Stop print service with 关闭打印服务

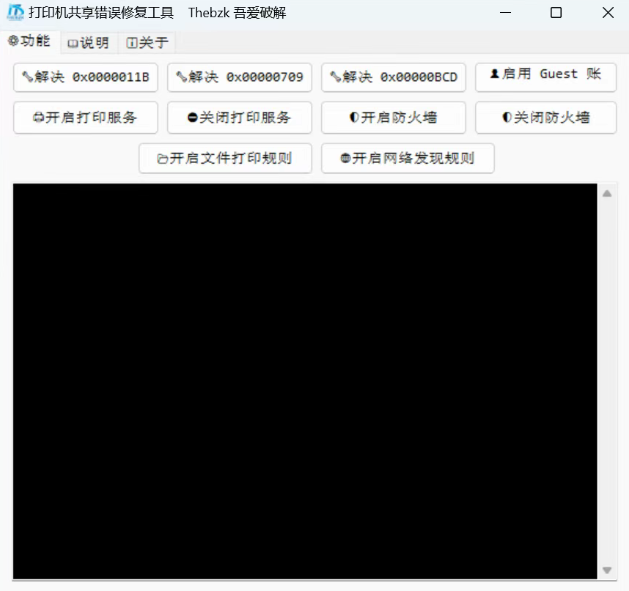pos(239,118)
